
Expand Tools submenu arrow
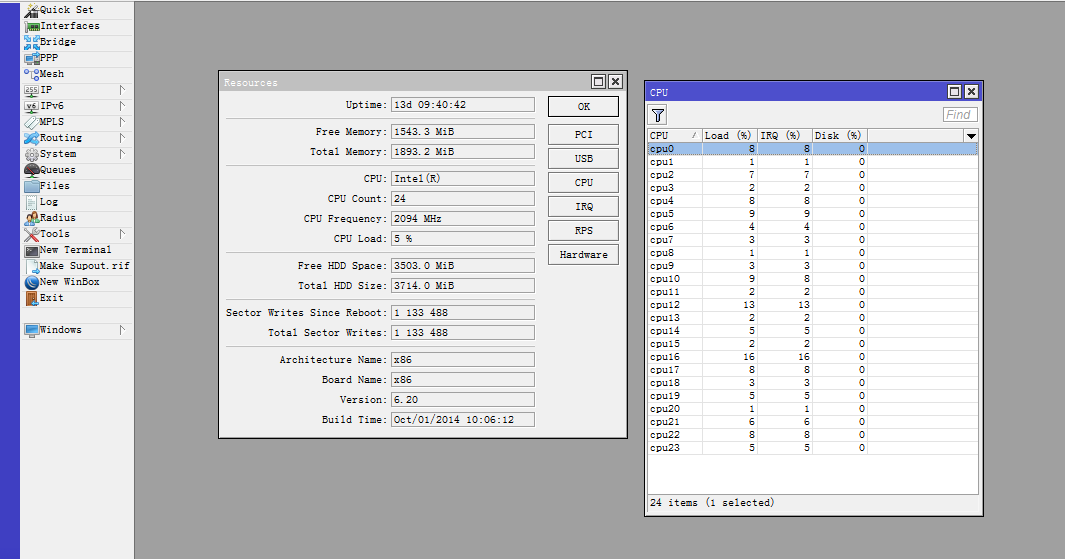pos(122,234)
